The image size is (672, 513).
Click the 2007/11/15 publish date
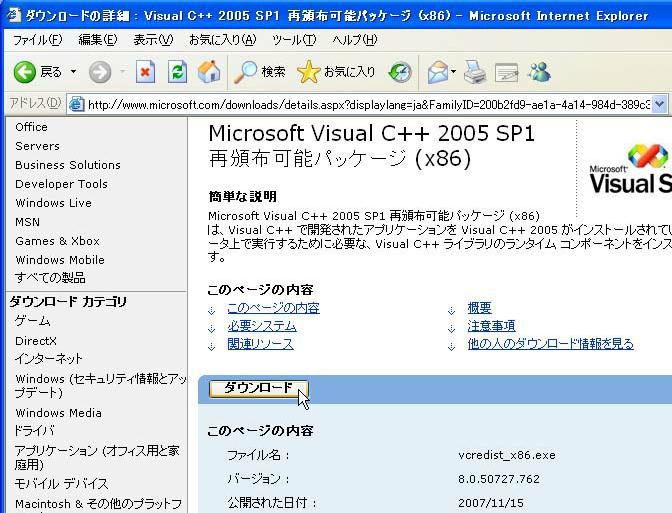[x=491, y=503]
